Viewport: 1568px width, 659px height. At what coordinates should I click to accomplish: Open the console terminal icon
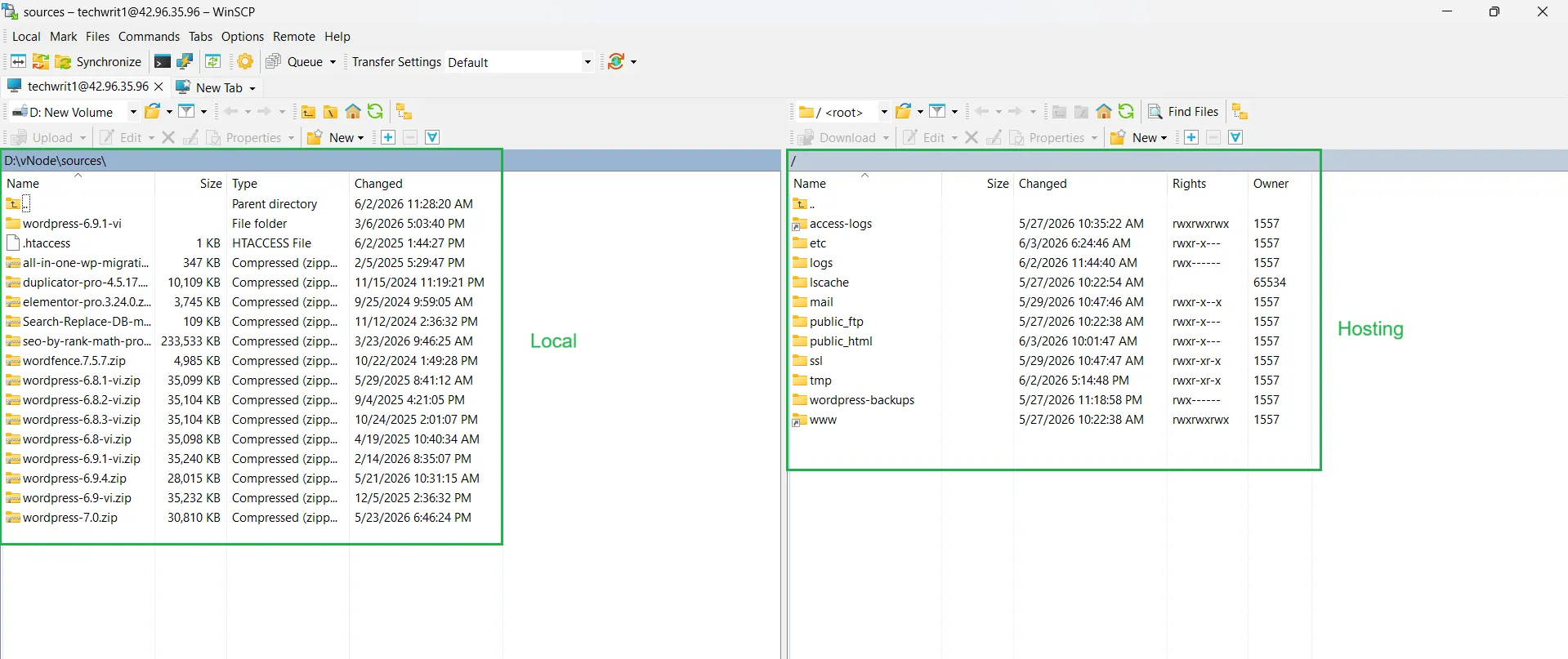click(x=163, y=61)
